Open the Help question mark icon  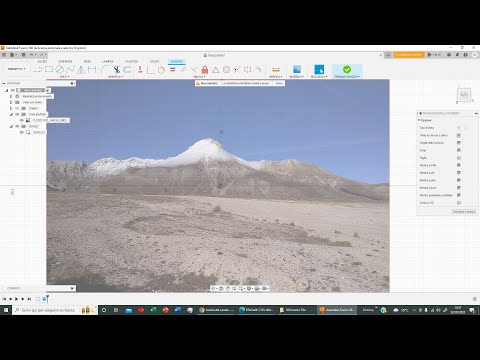466,55
